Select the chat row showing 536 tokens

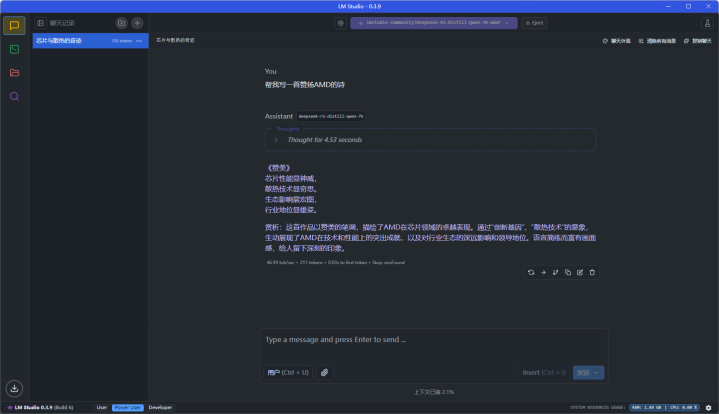[90, 41]
